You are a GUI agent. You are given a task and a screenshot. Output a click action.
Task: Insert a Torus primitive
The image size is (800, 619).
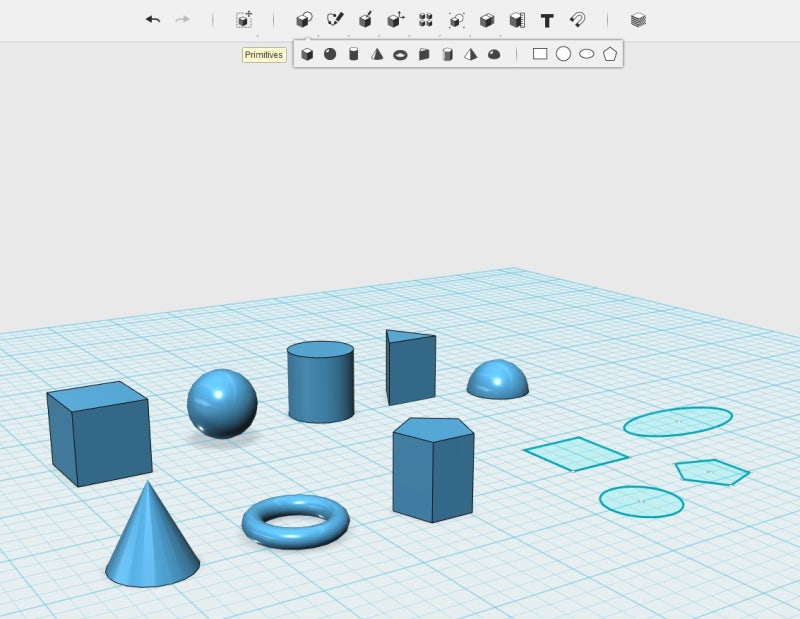[401, 55]
